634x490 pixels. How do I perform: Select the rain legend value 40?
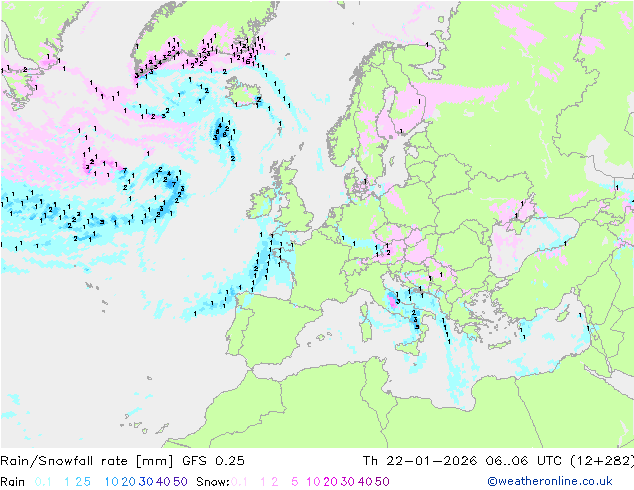163,482
